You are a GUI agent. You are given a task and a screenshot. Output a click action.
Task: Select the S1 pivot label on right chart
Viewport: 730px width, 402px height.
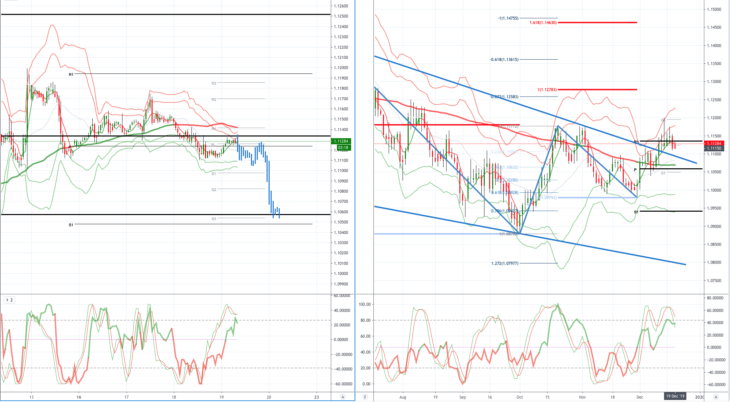(x=636, y=212)
